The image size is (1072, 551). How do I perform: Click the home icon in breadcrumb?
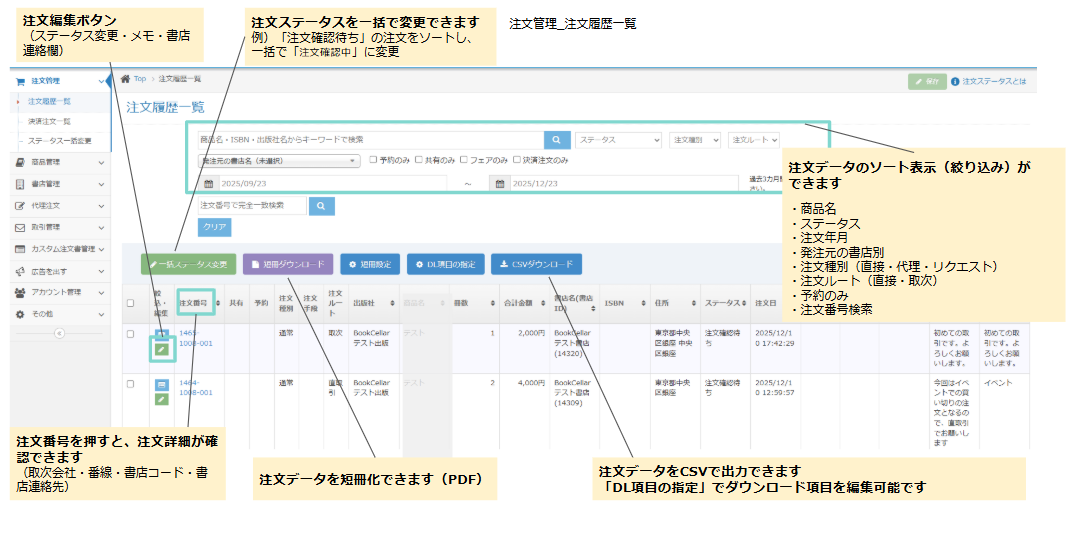pyautogui.click(x=125, y=79)
